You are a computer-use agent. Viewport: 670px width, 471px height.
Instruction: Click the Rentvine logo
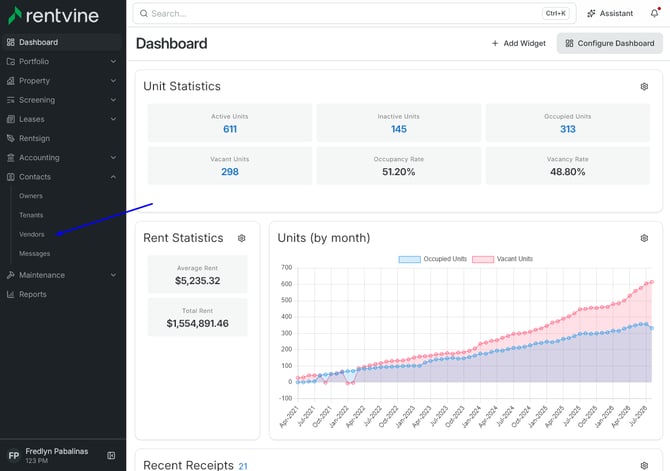point(53,16)
